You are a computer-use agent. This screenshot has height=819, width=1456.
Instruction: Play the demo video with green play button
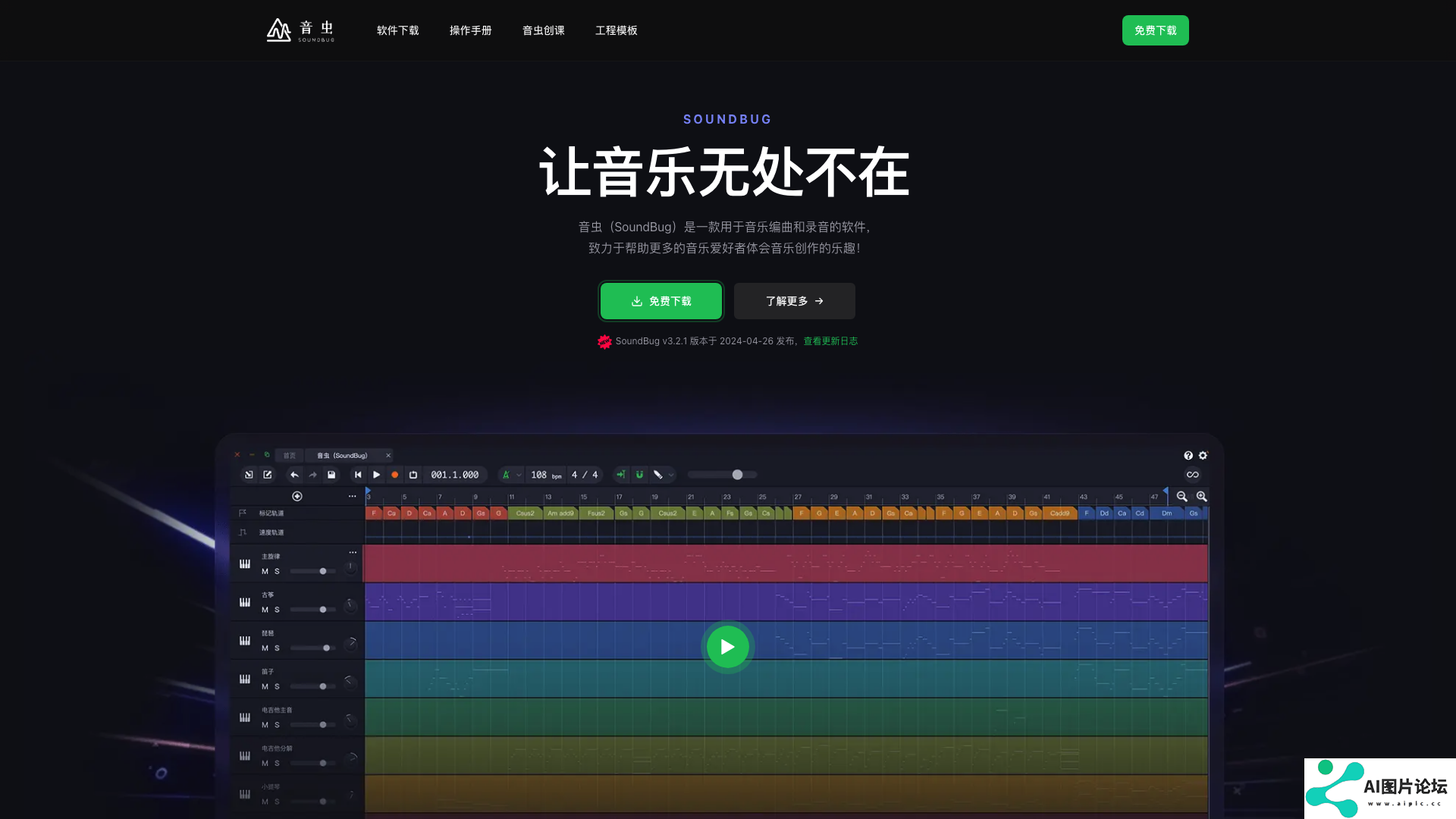(727, 647)
